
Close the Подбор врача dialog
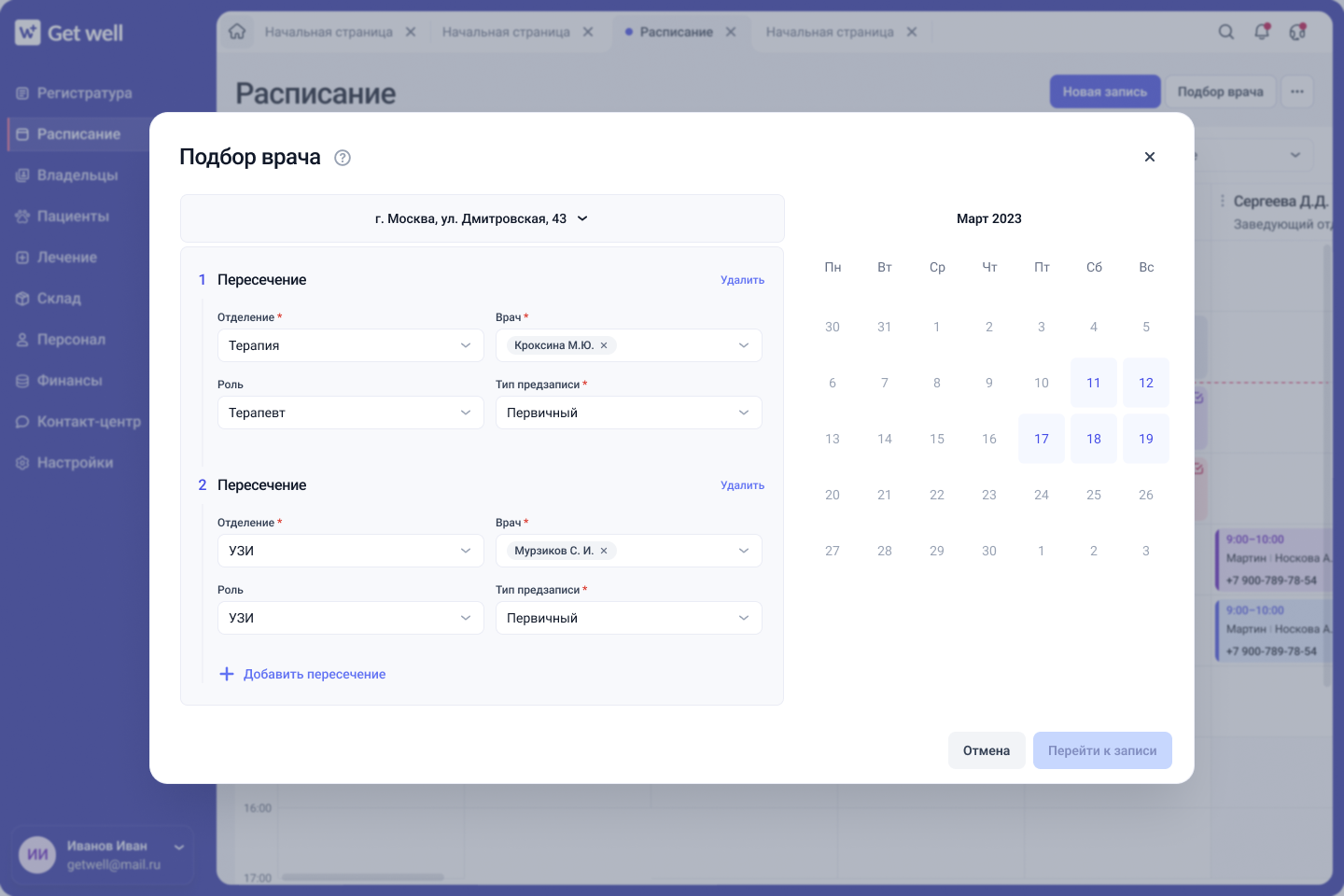click(x=1150, y=157)
